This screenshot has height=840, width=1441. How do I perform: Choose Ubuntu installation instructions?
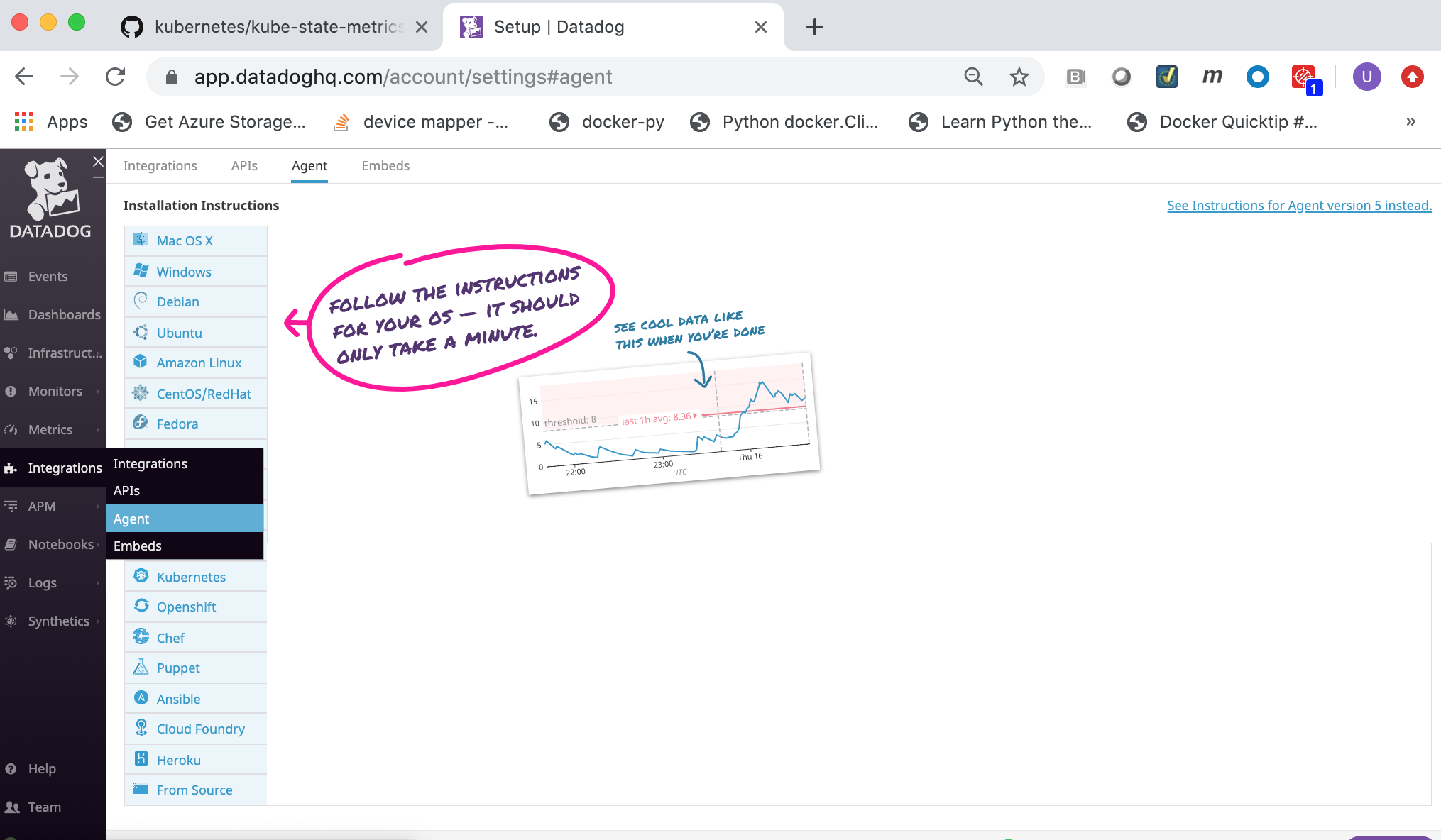click(196, 333)
